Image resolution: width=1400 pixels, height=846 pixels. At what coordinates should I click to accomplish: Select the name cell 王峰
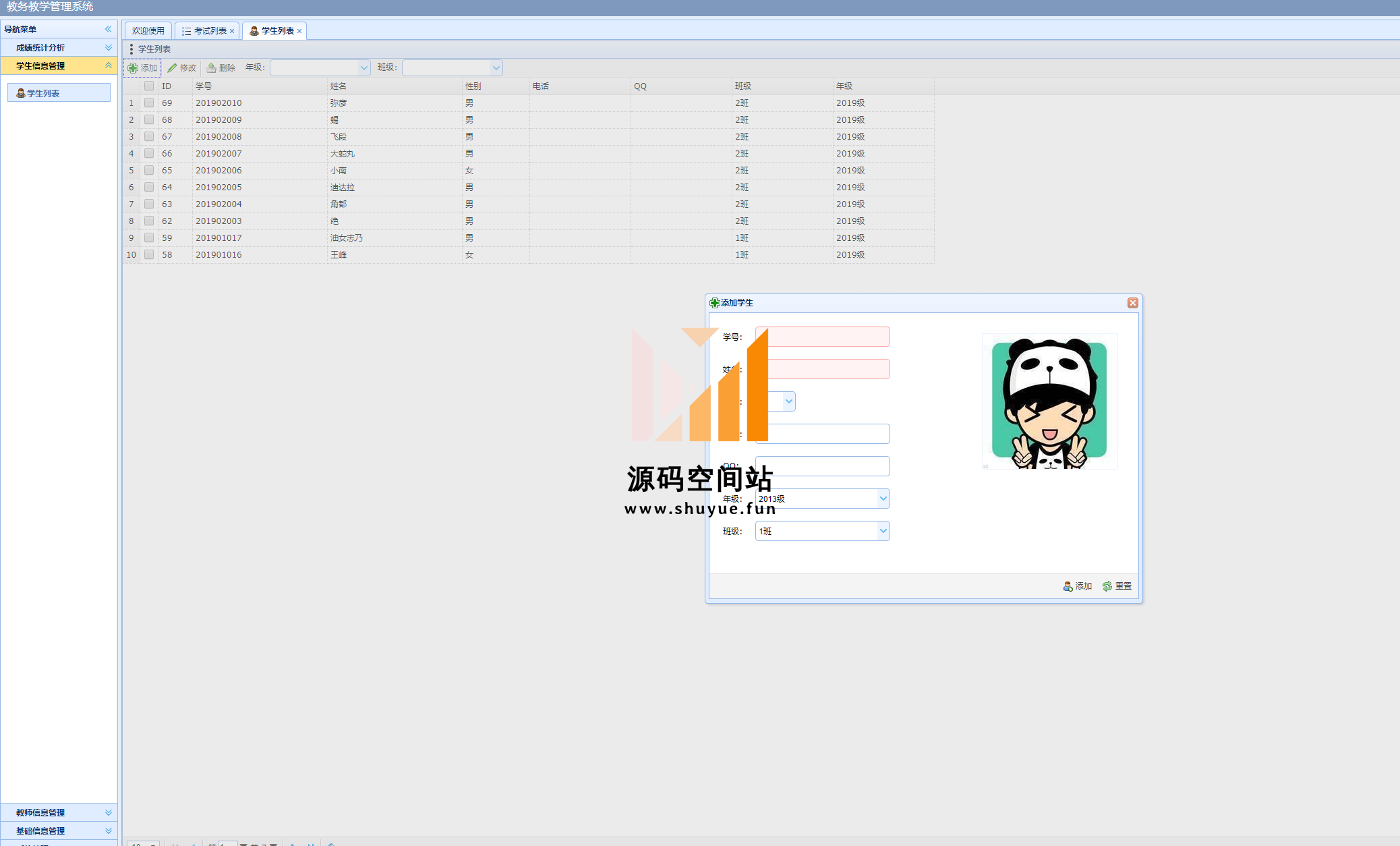tap(395, 255)
